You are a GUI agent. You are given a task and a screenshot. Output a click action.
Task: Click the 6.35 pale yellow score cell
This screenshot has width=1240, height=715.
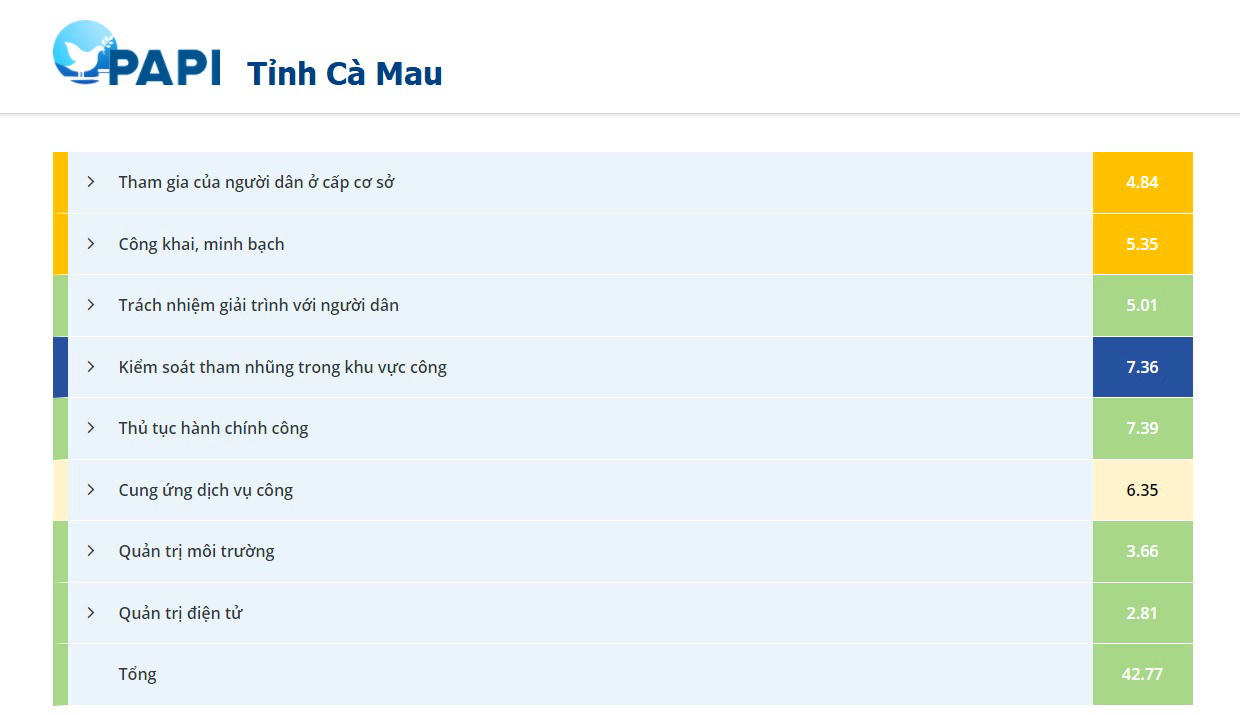(x=1142, y=490)
